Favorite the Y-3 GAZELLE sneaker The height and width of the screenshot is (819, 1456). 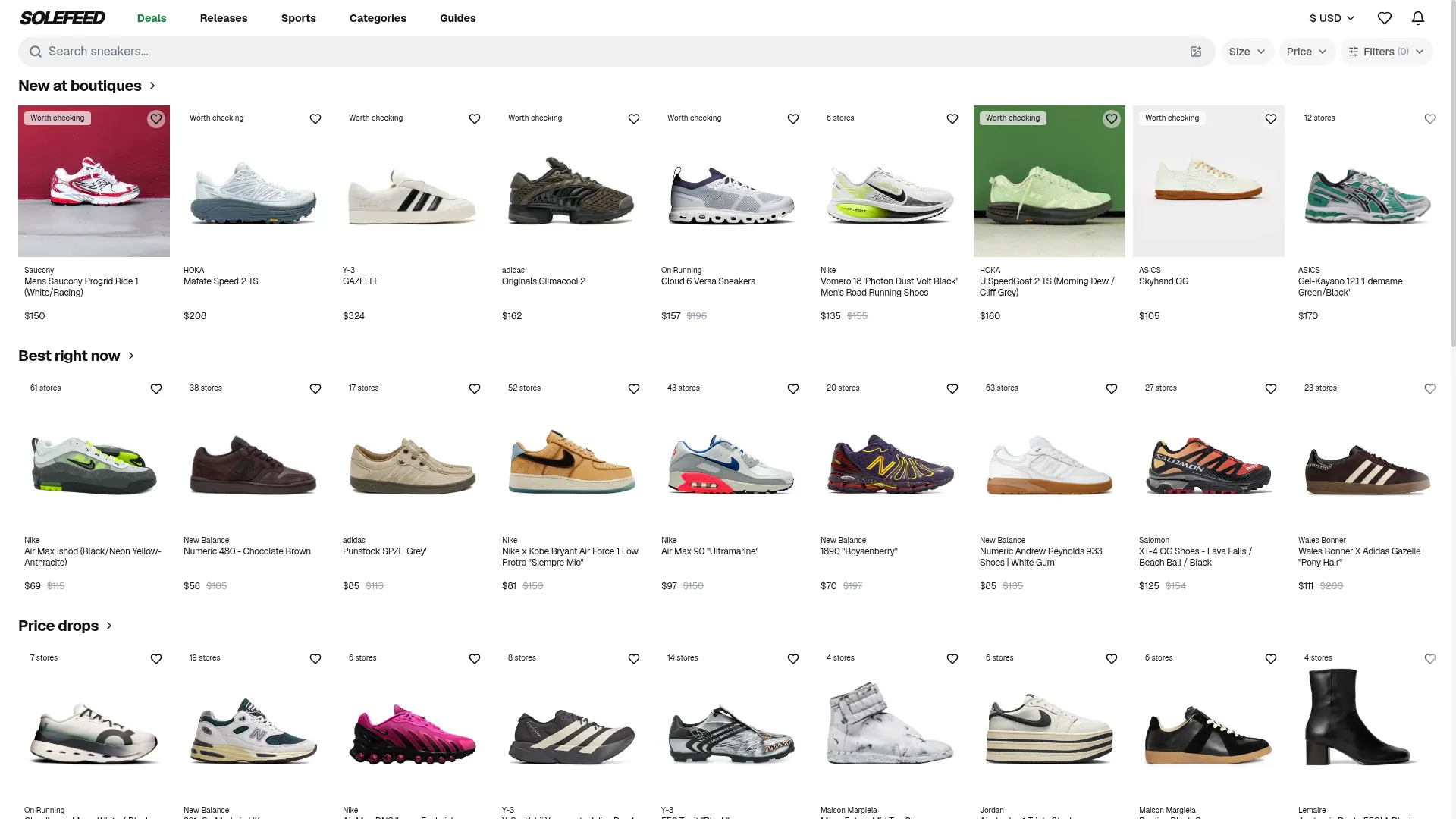pyautogui.click(x=475, y=119)
